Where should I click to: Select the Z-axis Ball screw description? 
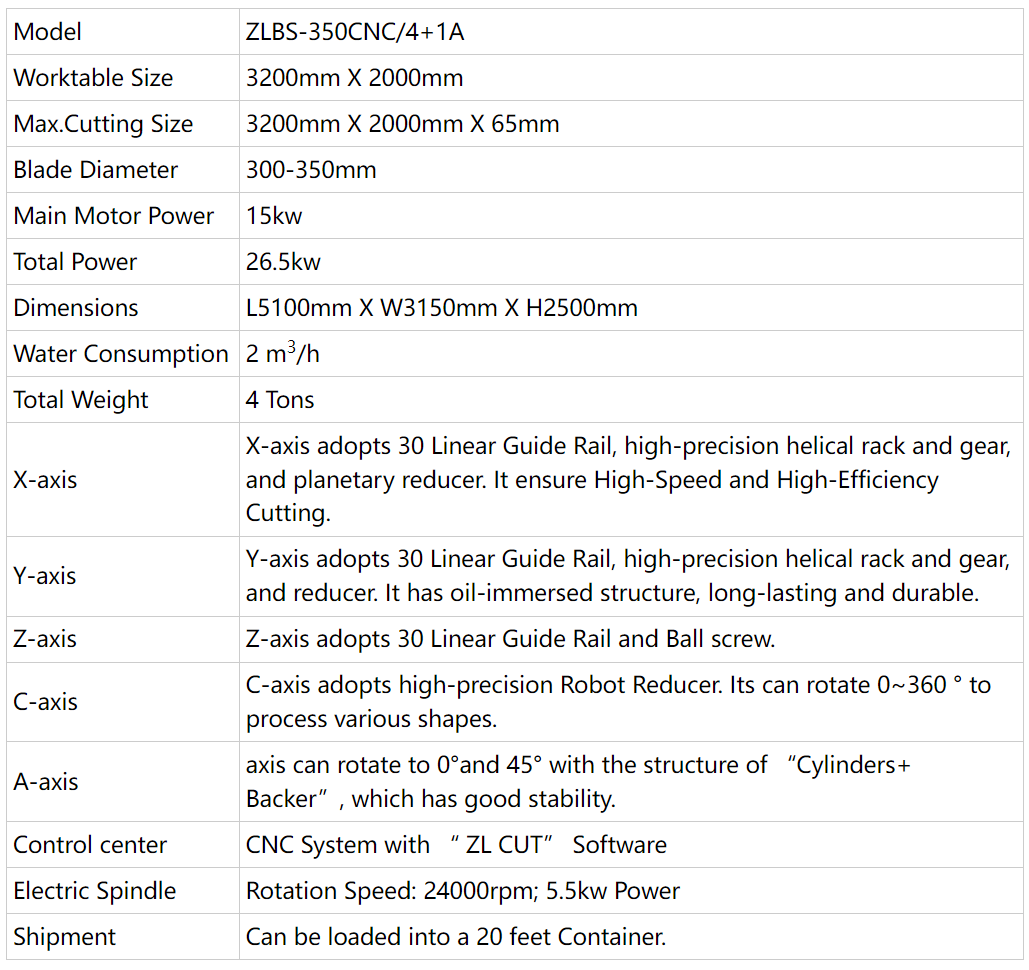511,639
